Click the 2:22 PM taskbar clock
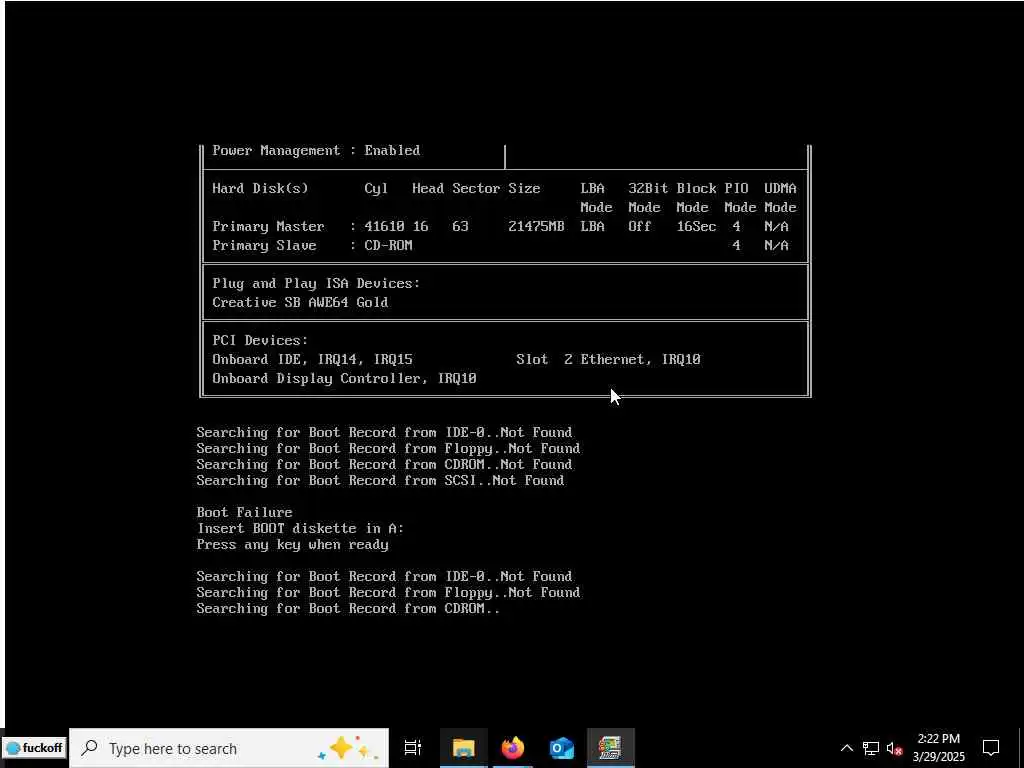The width and height of the screenshot is (1024, 768). point(938,739)
